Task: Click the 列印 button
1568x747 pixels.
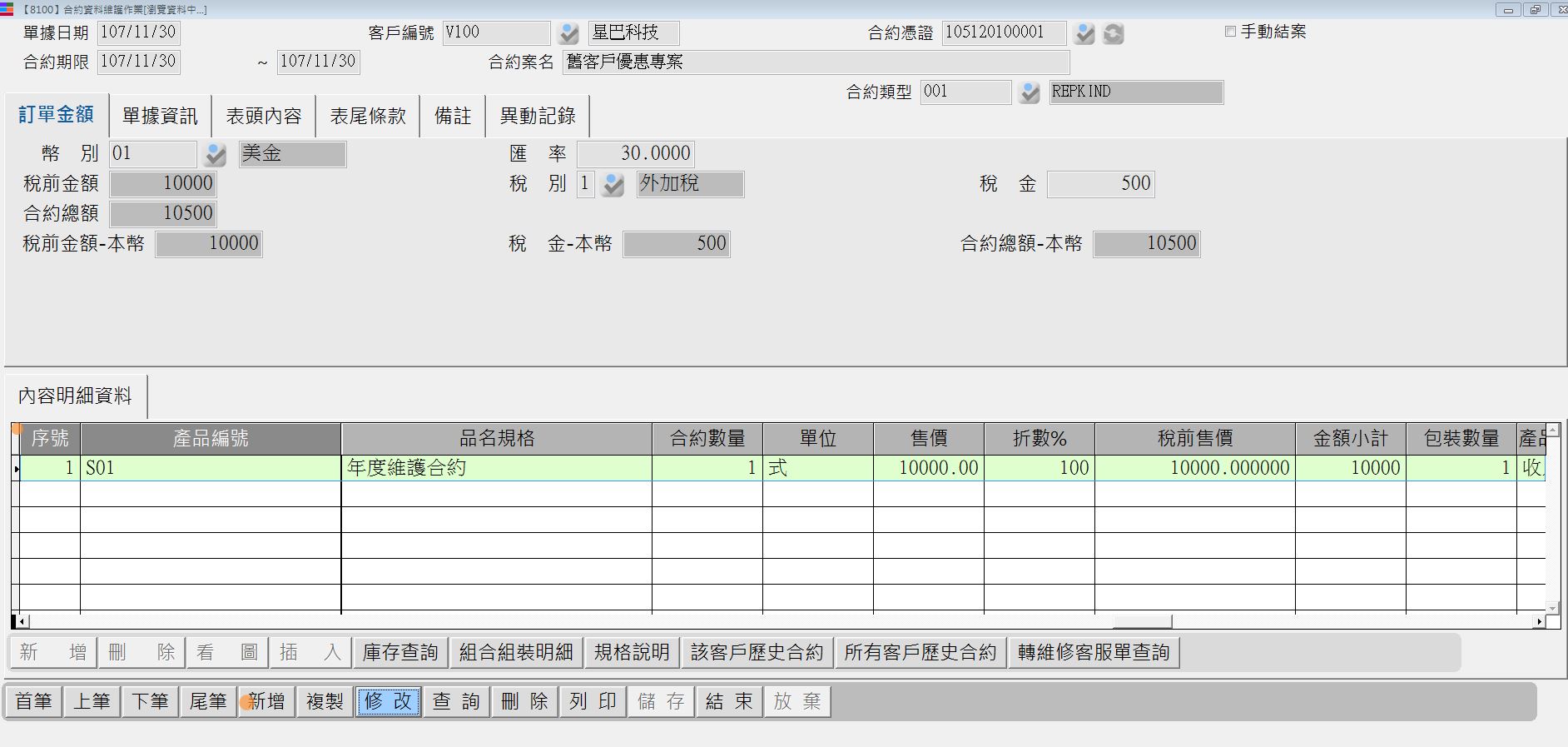Action: [593, 702]
